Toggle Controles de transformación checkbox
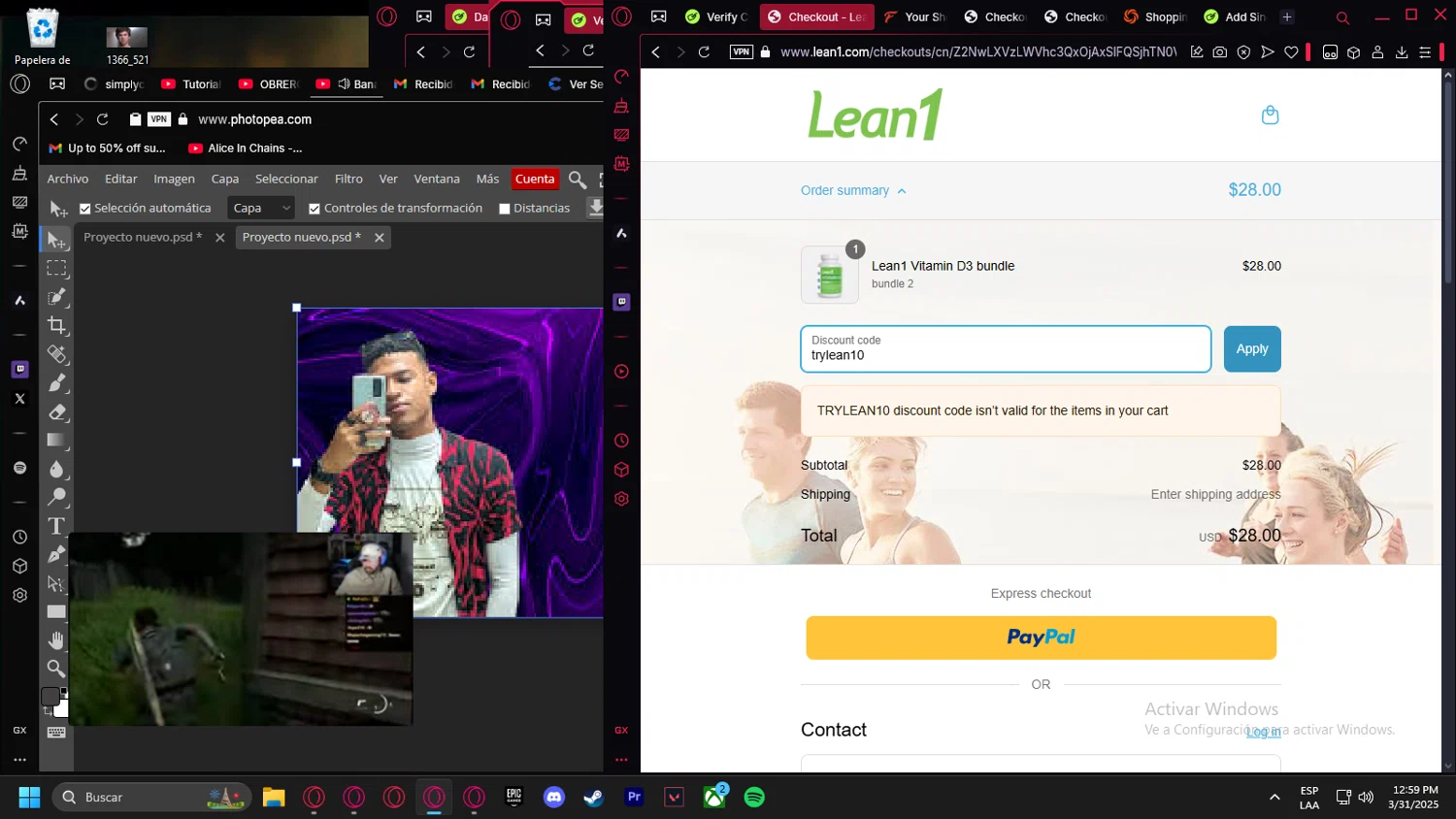 [314, 209]
